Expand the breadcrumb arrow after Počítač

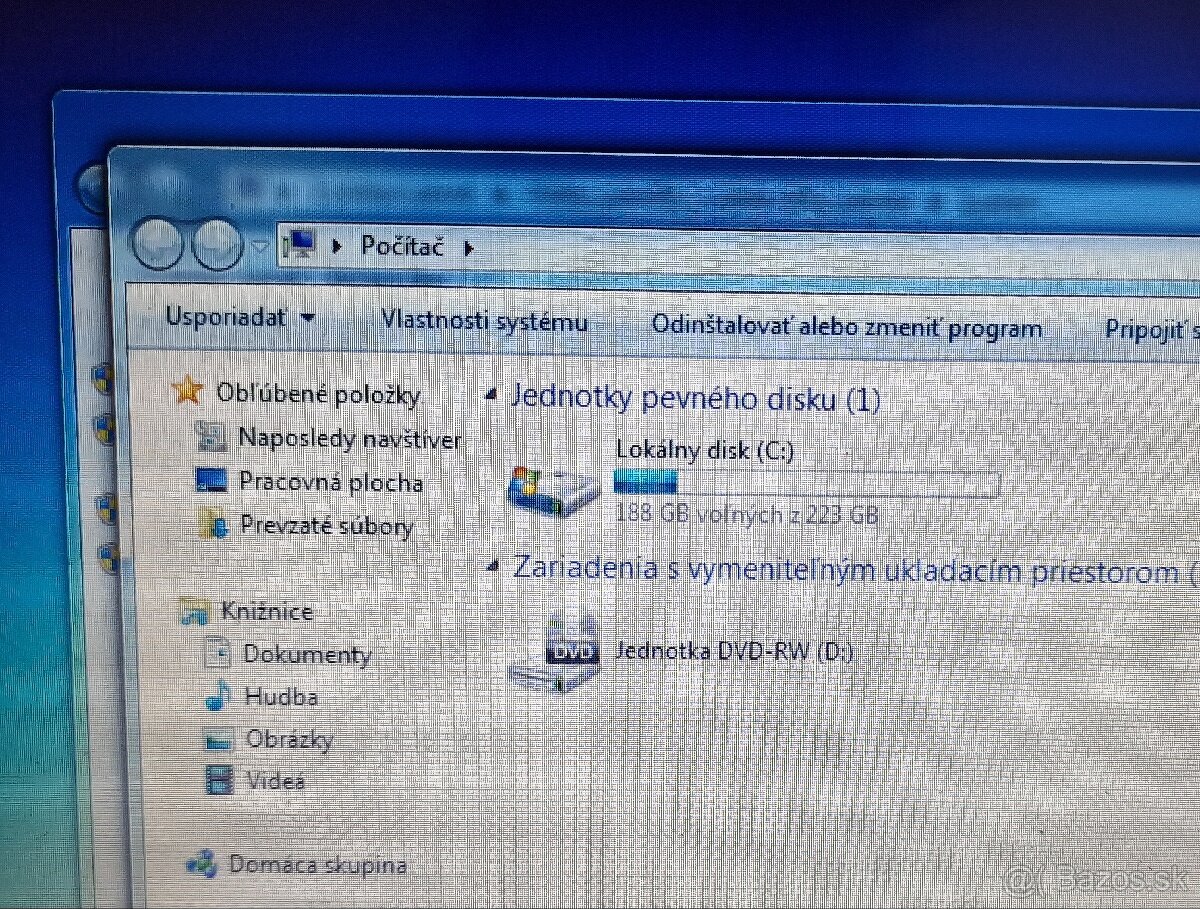[468, 247]
